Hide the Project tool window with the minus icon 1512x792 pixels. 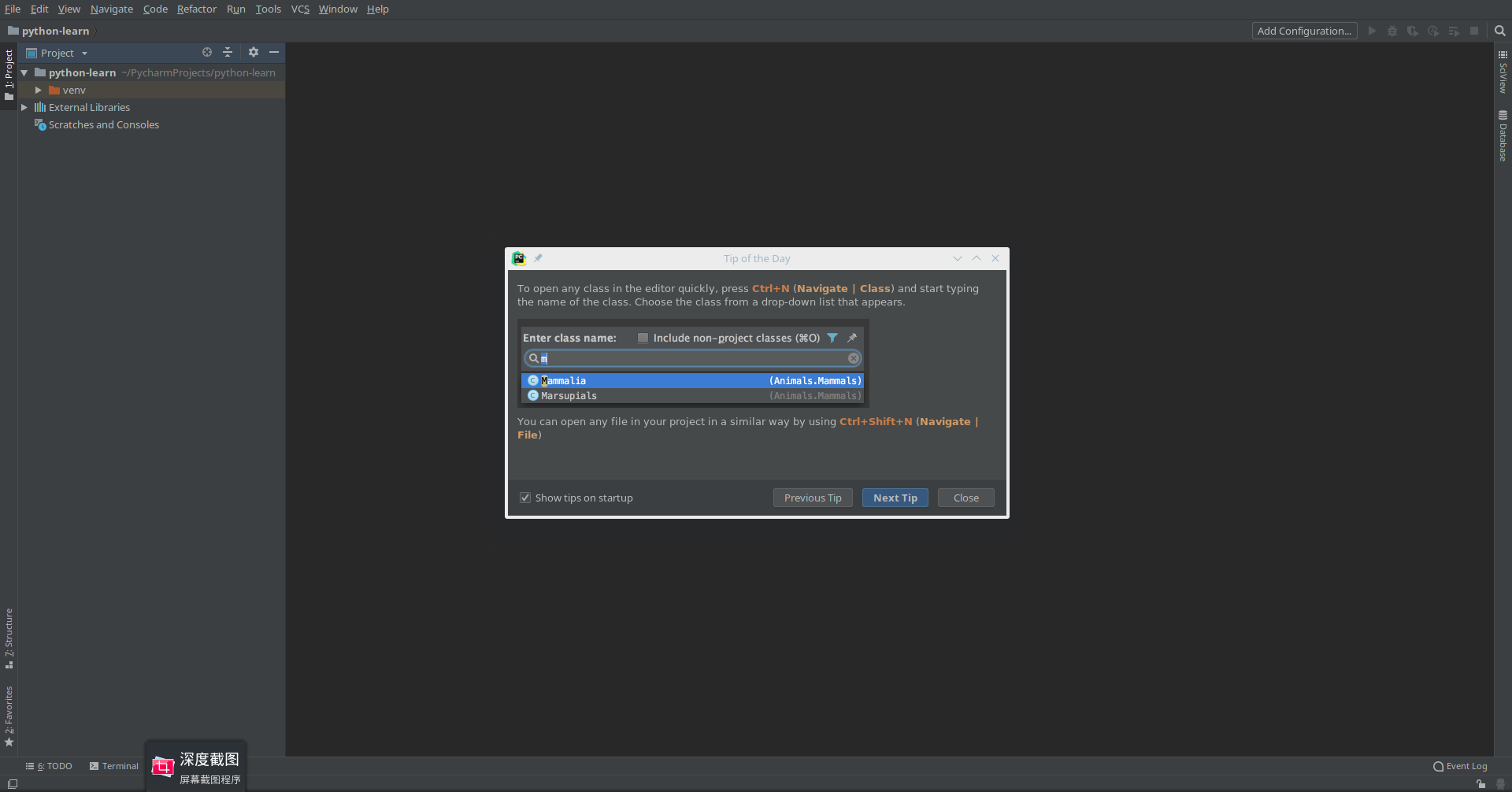[x=274, y=52]
